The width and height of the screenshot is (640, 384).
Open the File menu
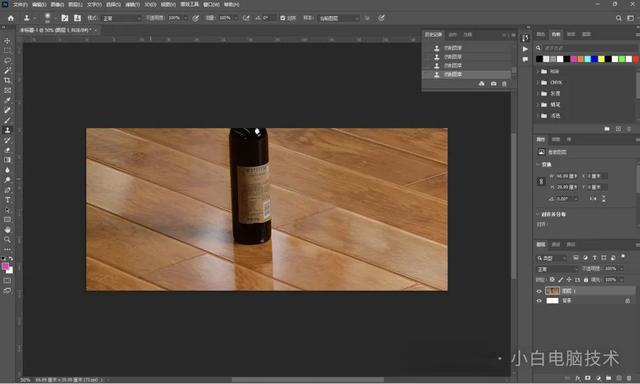tap(20, 4)
